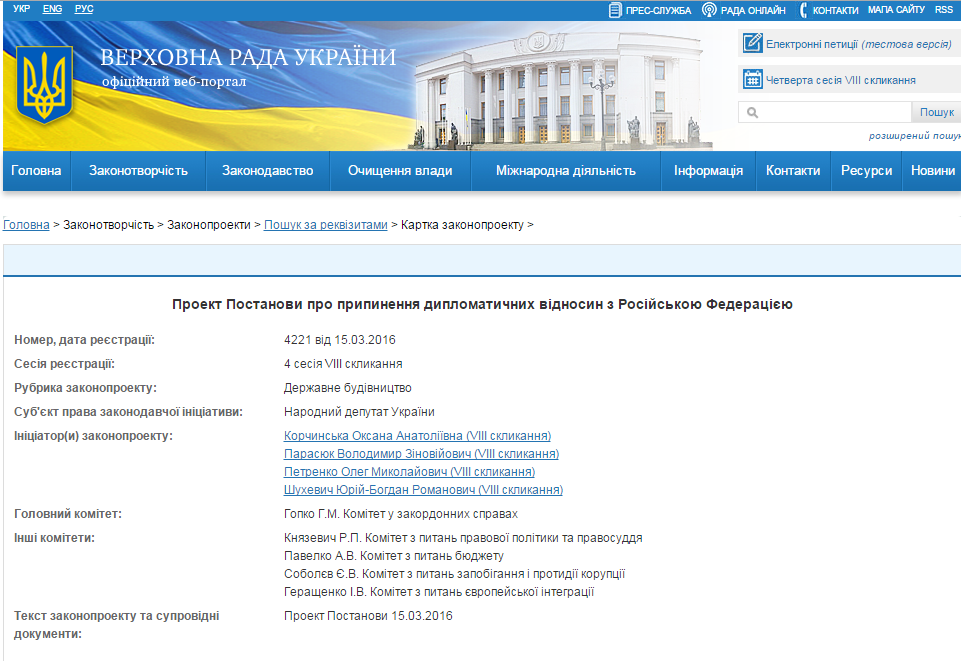The height and width of the screenshot is (661, 961).
Task: Click the ВЕРХОВНА РАДА УКРАЇНИ site title
Action: pyautogui.click(x=248, y=57)
